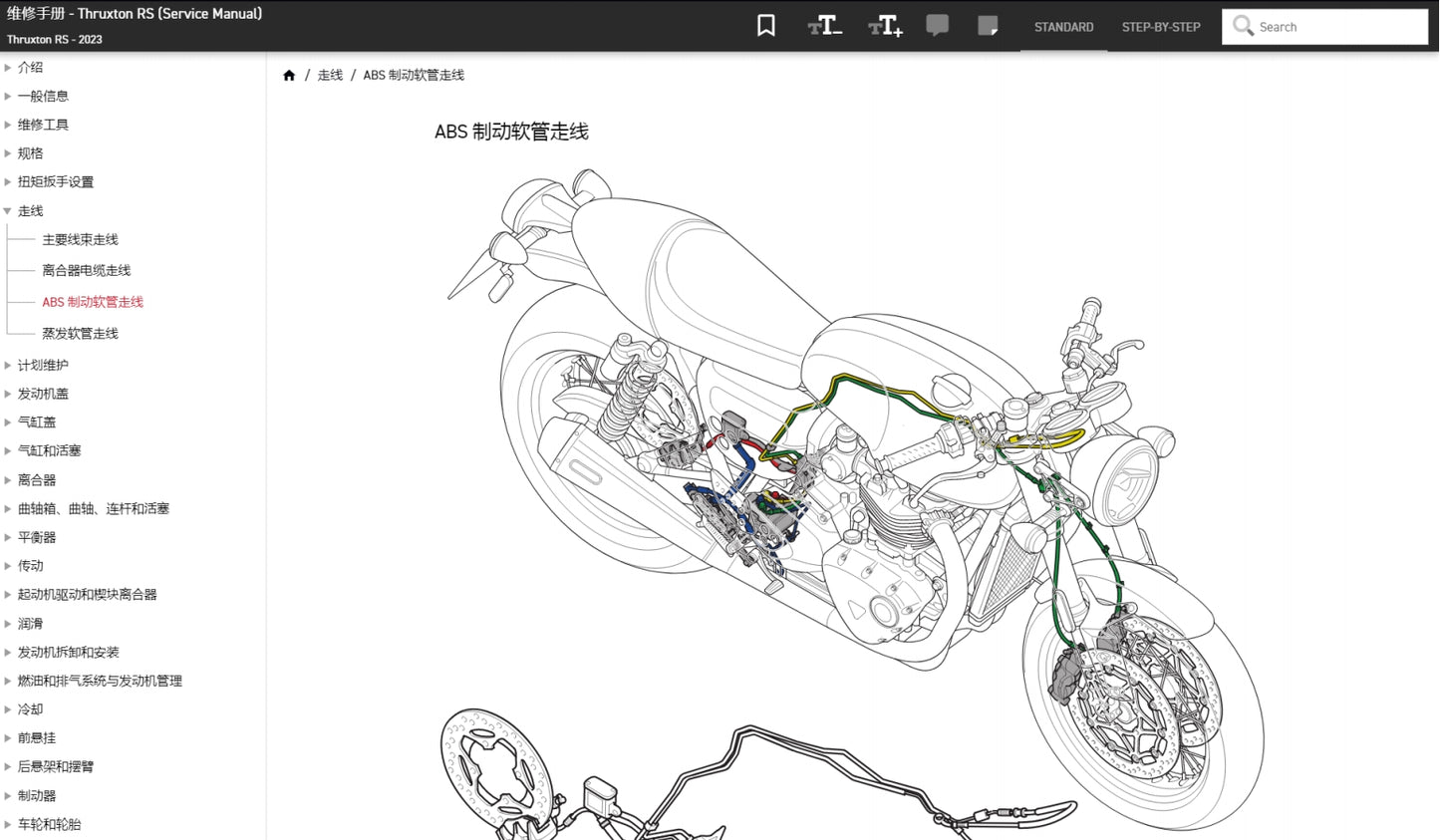Select the increase text size icon

pyautogui.click(x=885, y=24)
